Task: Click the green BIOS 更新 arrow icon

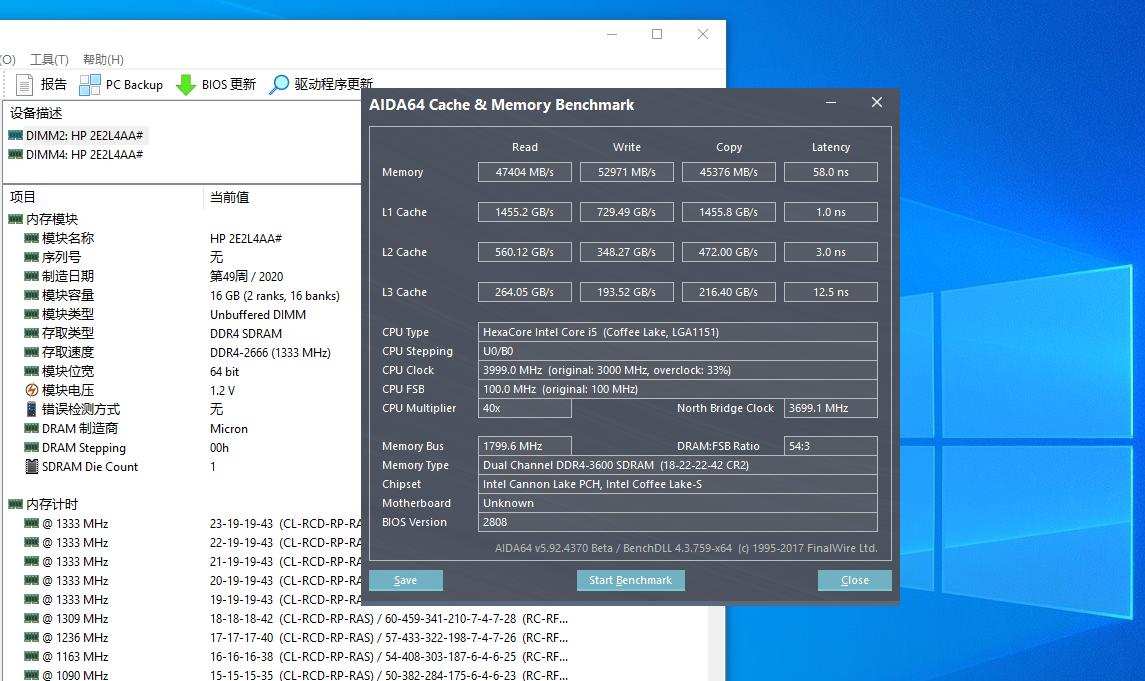Action: coord(186,85)
